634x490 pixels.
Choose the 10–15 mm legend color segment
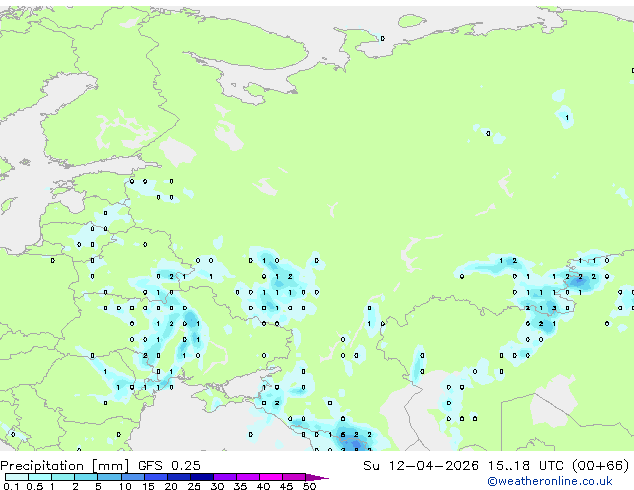[132, 477]
